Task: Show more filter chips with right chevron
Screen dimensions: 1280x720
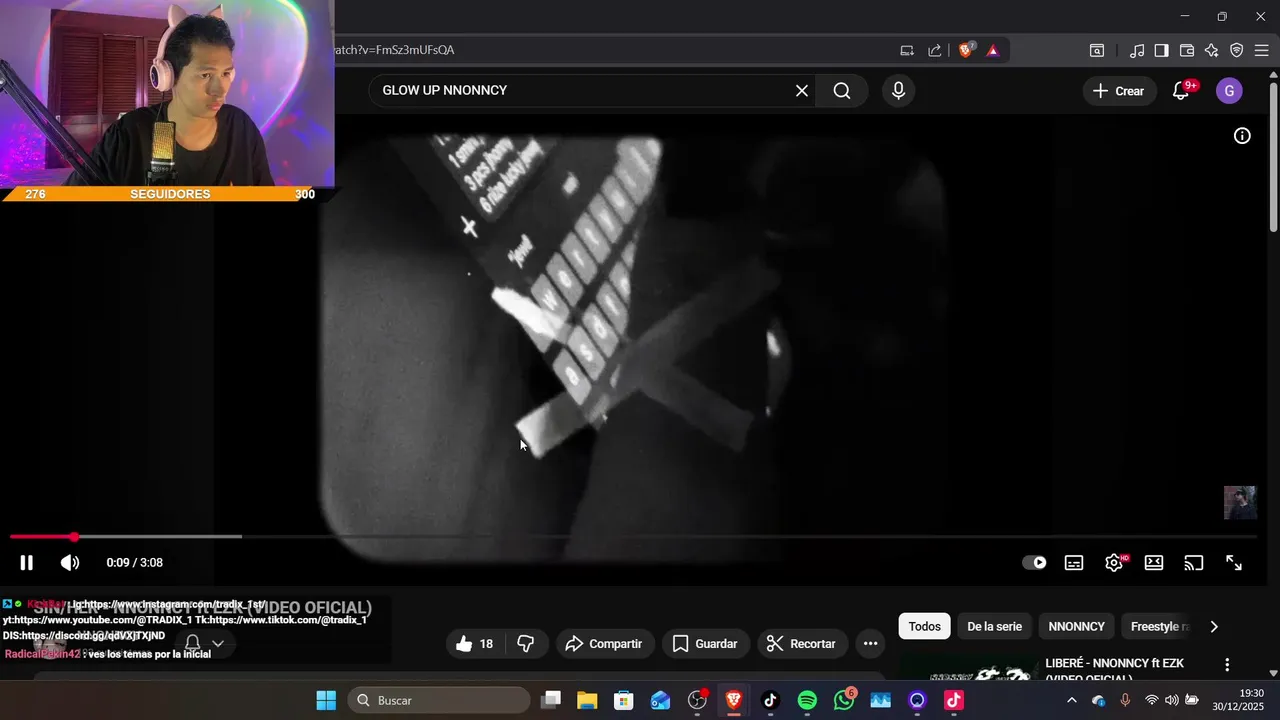Action: pyautogui.click(x=1214, y=627)
